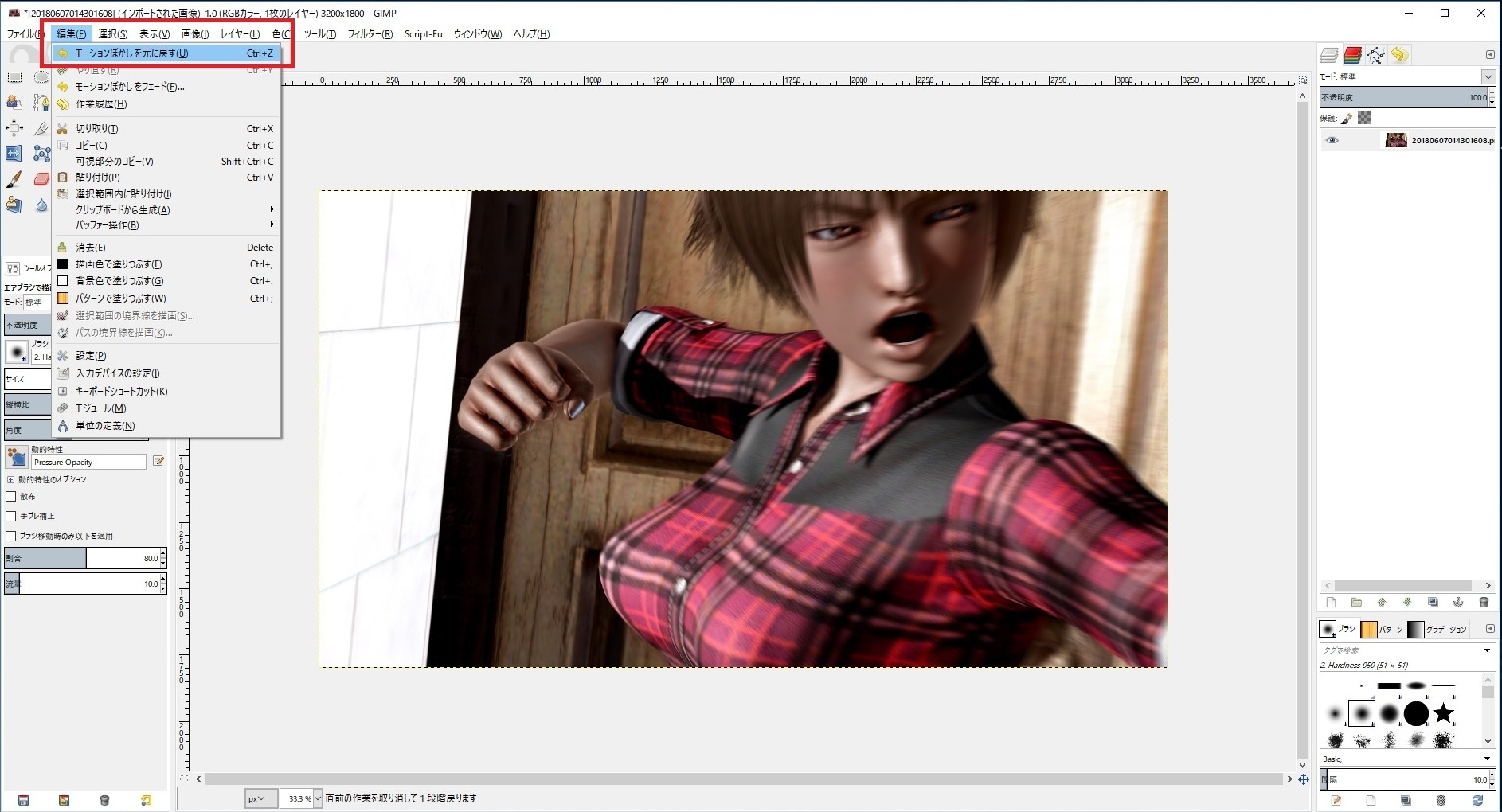1502x812 pixels.
Task: Choose モーションぼかしを元に戻す from Edit menu
Action: click(166, 53)
